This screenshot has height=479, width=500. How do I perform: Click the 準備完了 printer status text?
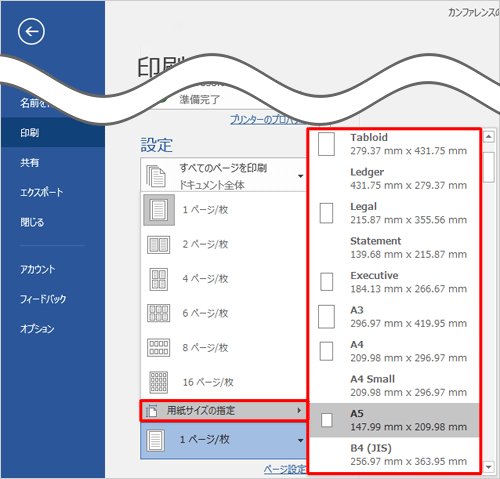(x=200, y=100)
